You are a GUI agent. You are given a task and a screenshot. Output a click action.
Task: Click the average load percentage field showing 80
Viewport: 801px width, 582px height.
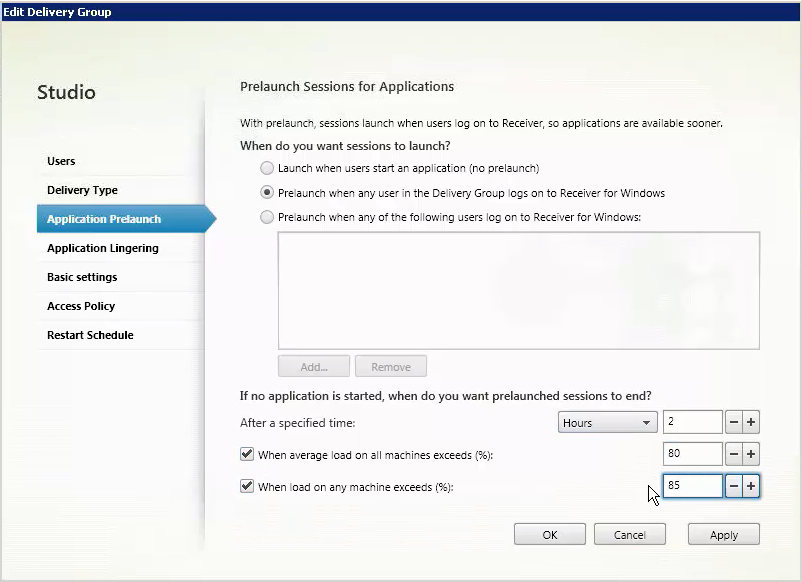coord(693,454)
